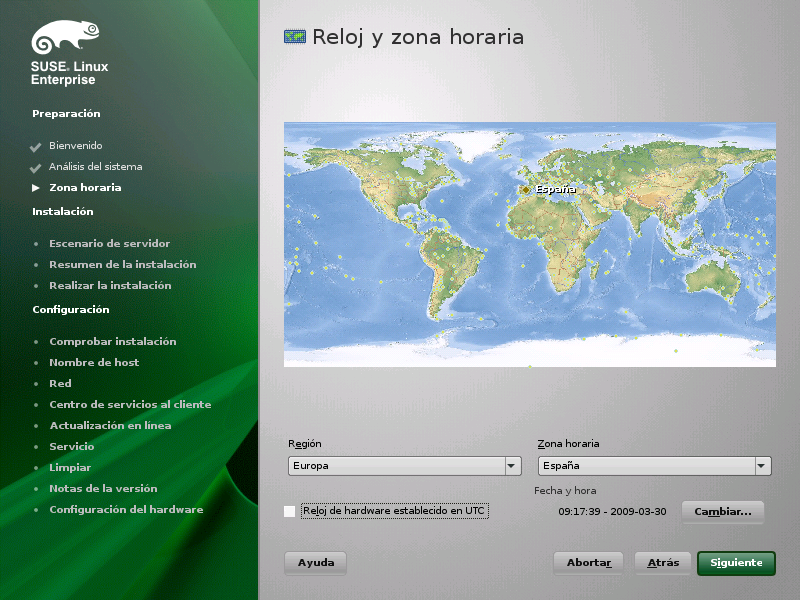Open the Región dropdown showing Europa
800x600 pixels.
(405, 466)
